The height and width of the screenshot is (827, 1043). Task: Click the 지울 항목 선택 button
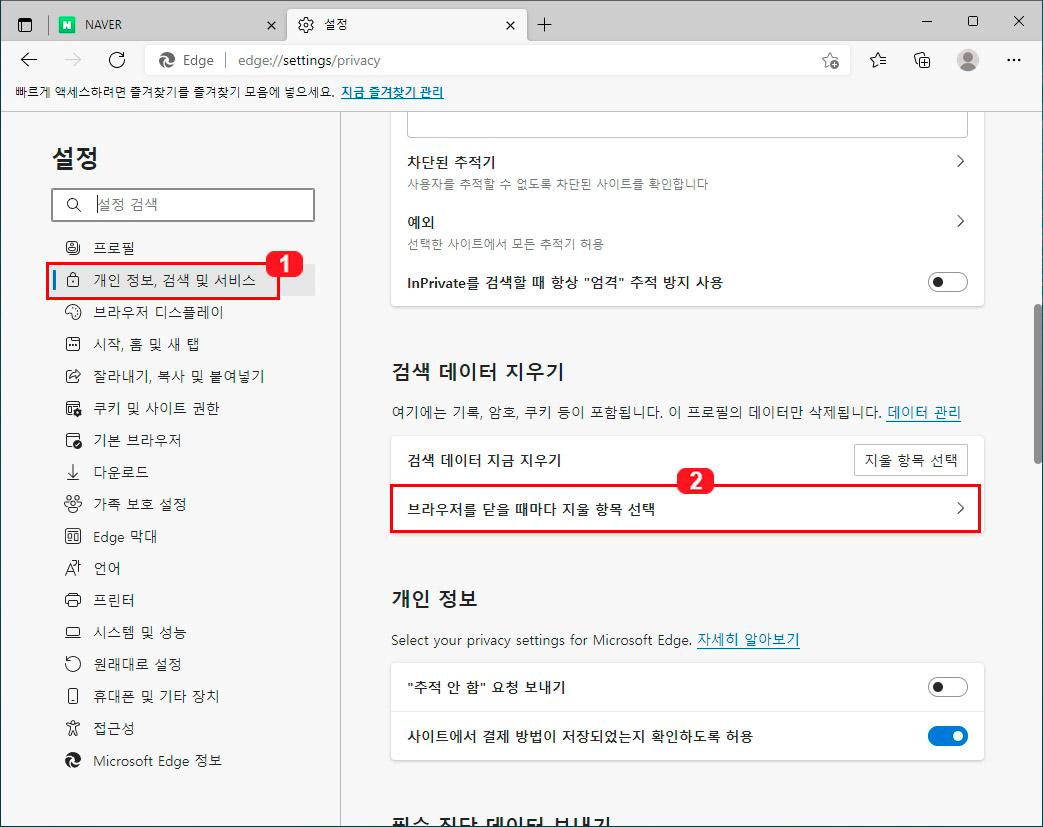click(910, 459)
